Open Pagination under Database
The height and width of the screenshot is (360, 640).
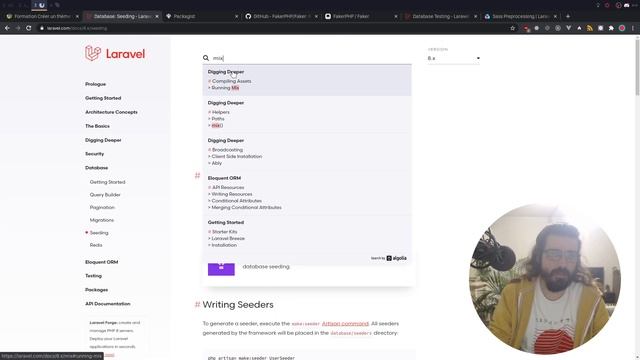pyautogui.click(x=102, y=207)
